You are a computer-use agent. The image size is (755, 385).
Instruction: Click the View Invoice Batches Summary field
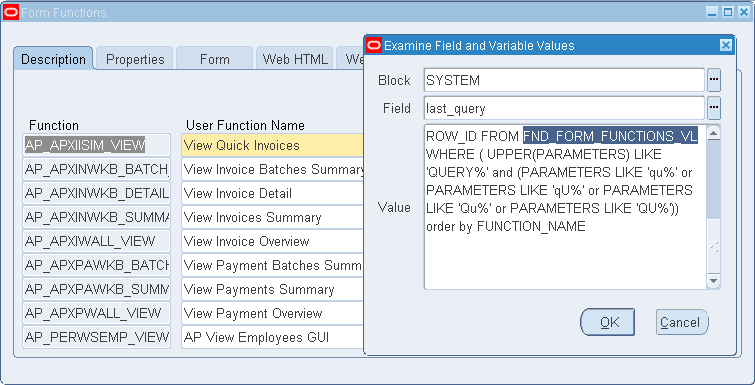coord(273,169)
